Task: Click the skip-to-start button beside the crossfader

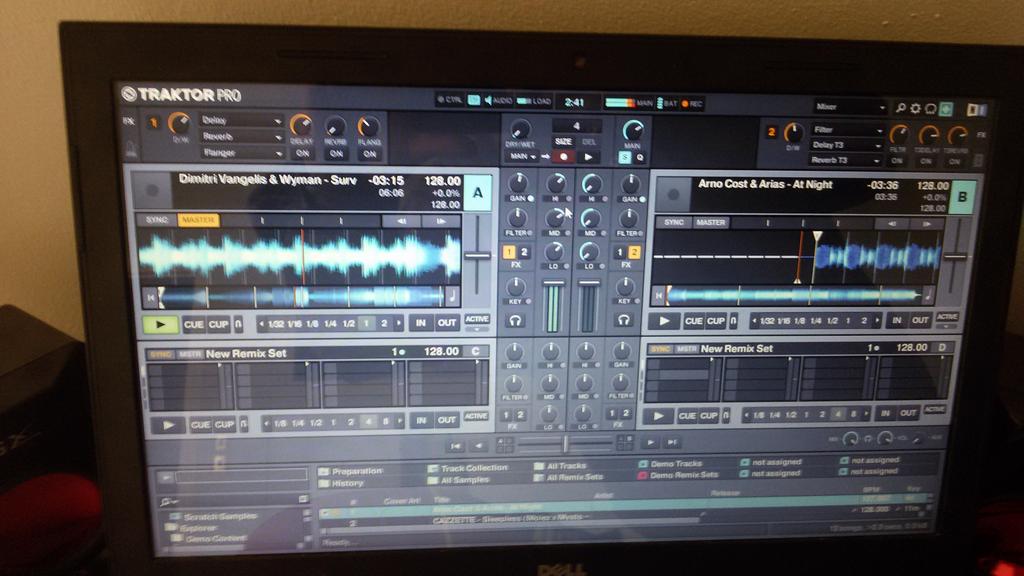Action: tap(456, 446)
